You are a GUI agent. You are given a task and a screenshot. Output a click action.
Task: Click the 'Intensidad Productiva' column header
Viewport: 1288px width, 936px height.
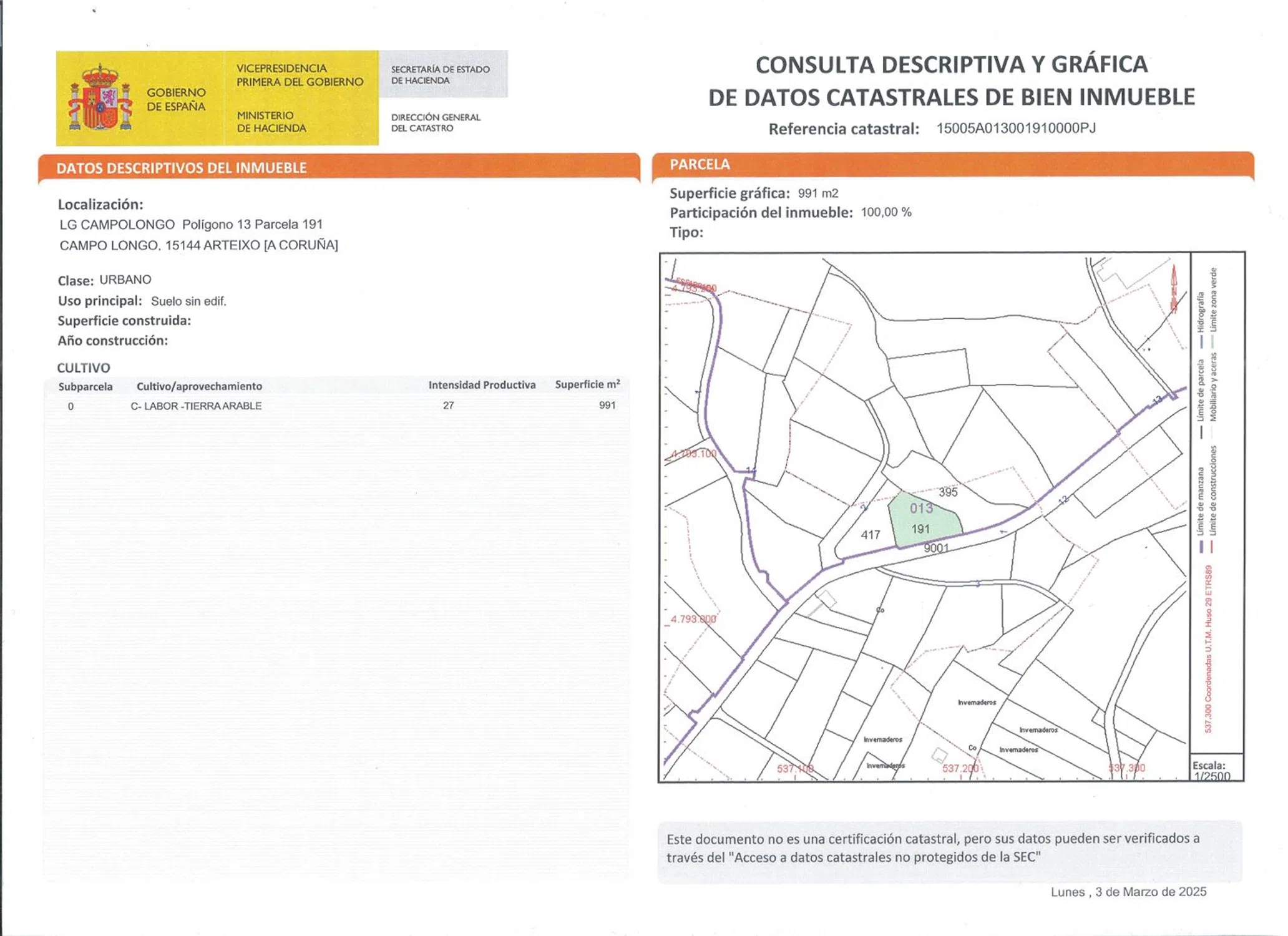[x=482, y=385]
